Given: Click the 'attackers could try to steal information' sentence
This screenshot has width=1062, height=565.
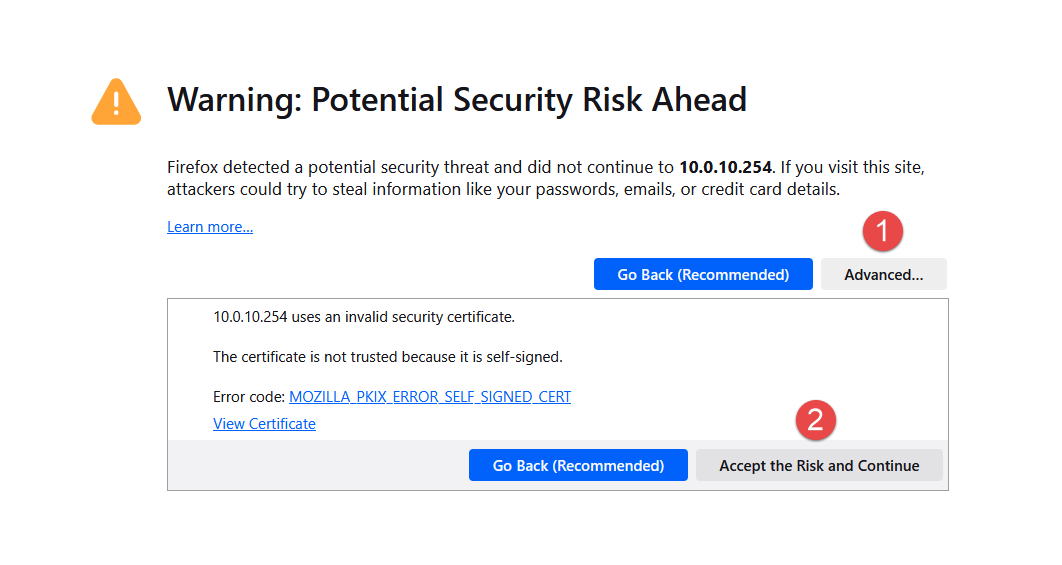Looking at the screenshot, I should pyautogui.click(x=300, y=189).
